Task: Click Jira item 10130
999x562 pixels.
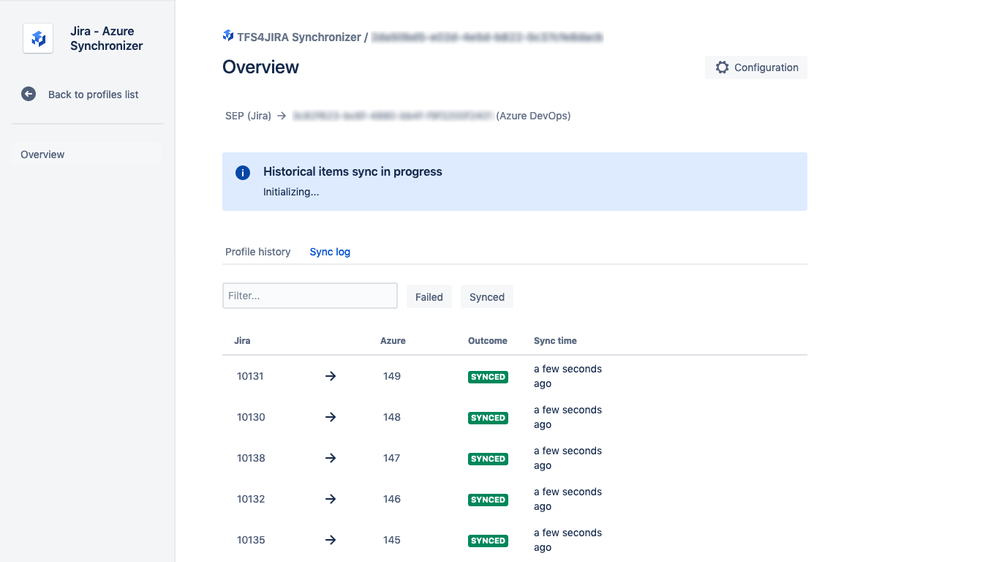Action: [250, 417]
